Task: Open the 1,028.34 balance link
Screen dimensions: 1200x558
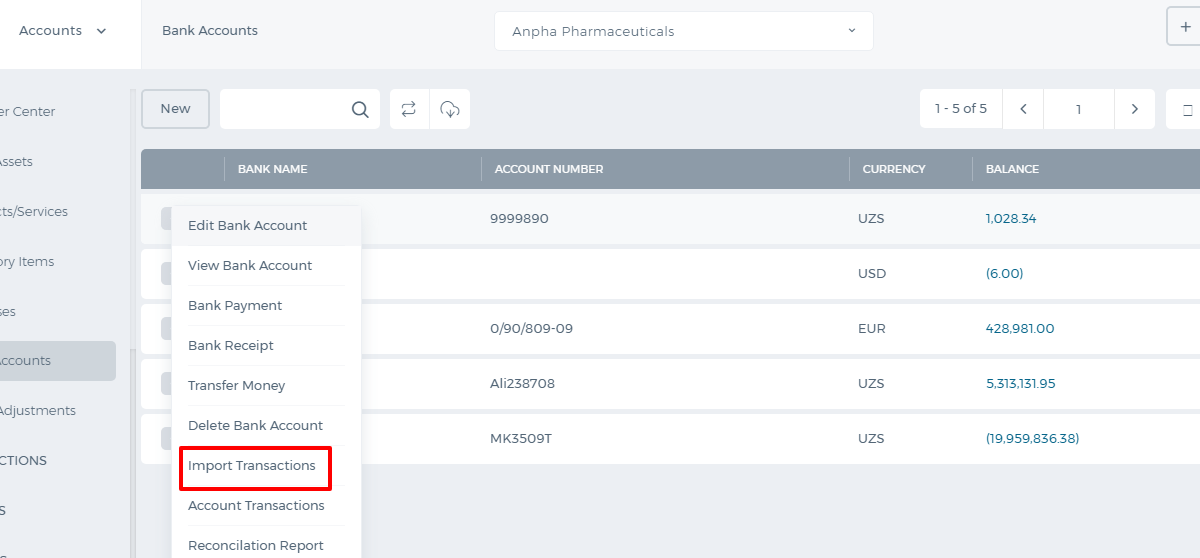Action: 1011,218
